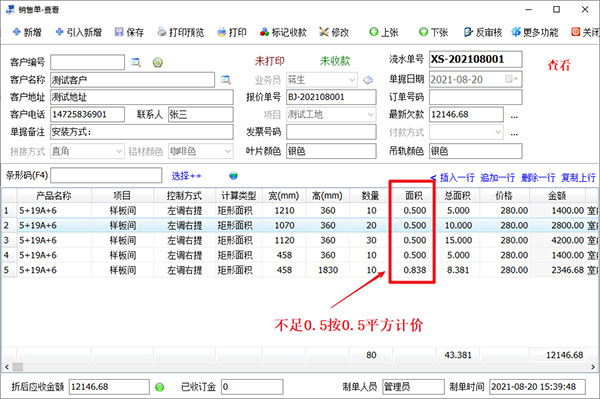This screenshot has width=600, height=399.
Task: Click the search icon beside 客户编号
Action: coord(136,62)
